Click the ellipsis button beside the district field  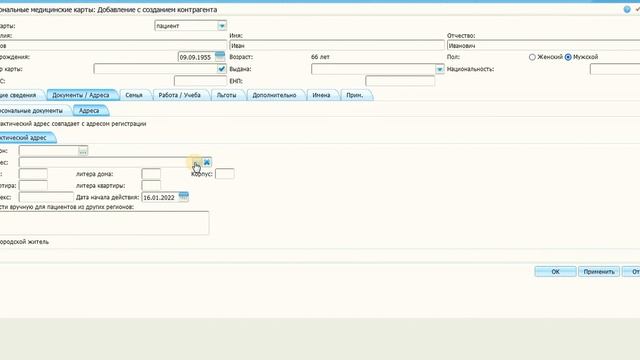click(x=83, y=151)
